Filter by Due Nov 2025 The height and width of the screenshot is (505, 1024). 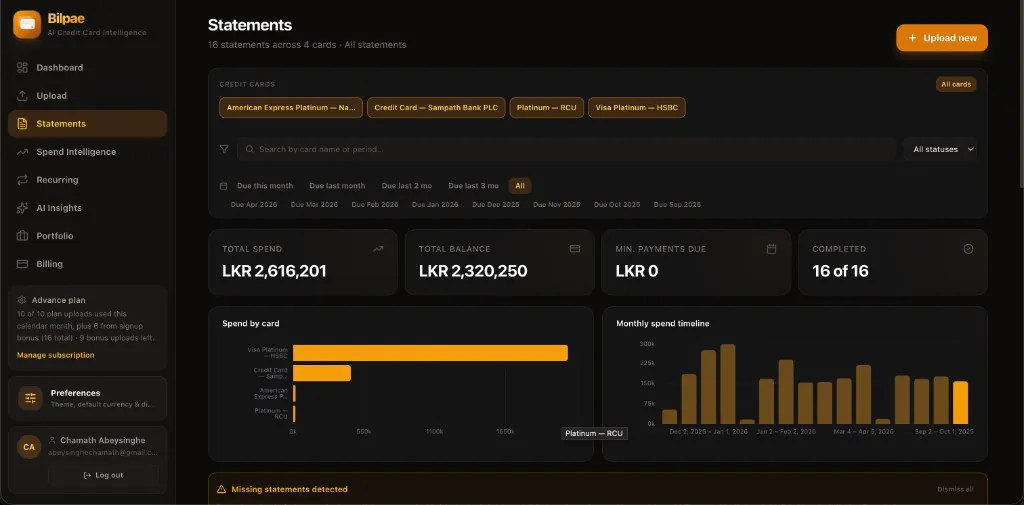tap(556, 205)
